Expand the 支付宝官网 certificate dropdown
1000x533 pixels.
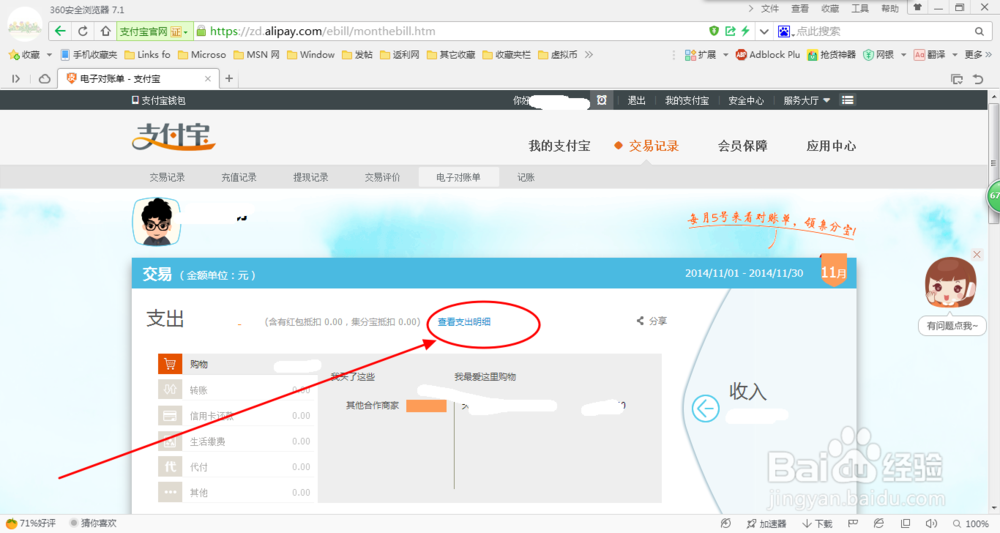point(186,31)
